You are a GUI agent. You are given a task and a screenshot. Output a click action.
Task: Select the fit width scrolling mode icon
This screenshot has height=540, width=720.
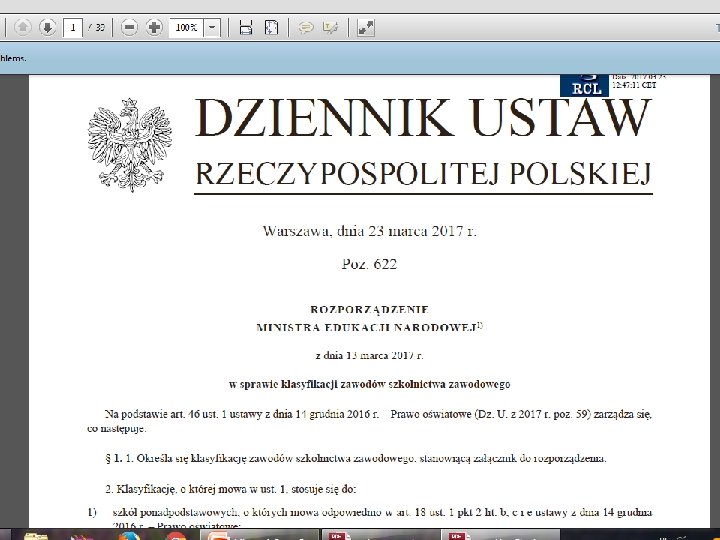click(246, 28)
